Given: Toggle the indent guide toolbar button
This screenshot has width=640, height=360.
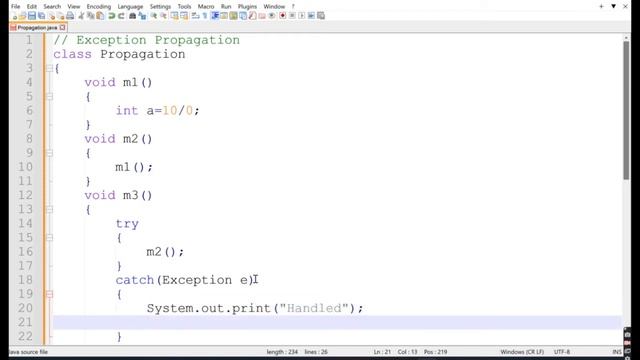Looking at the screenshot, I should 215,16.
